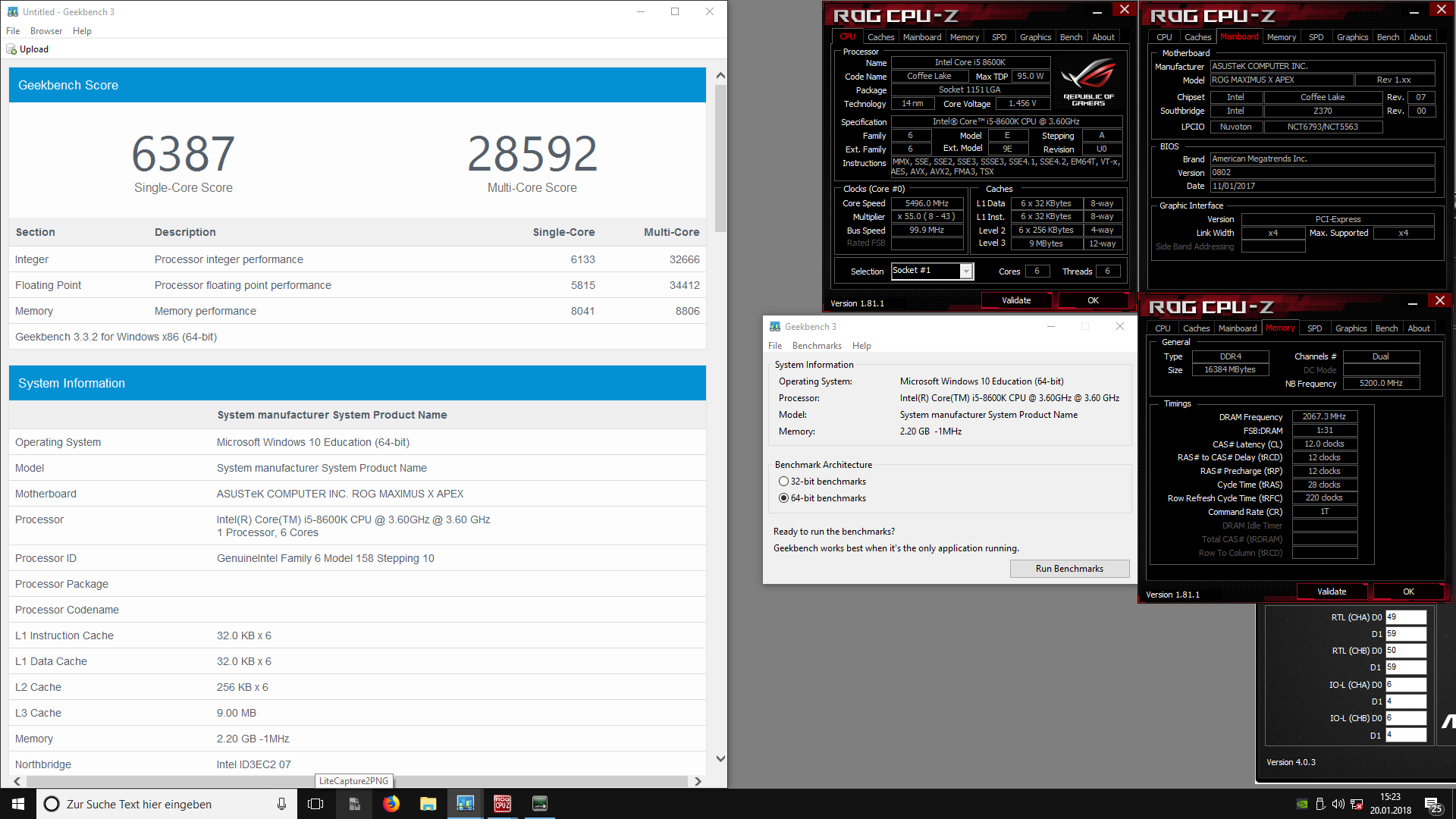This screenshot has width=1456, height=819.
Task: Switch to CPU tab in CPU-Z Memory window
Action: click(x=1163, y=328)
